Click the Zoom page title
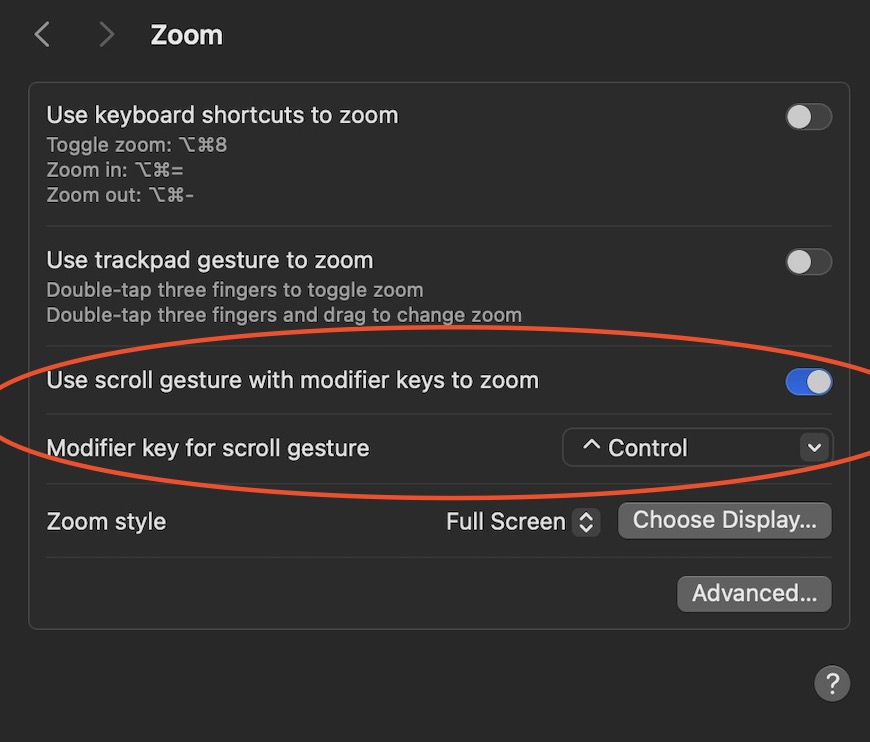Viewport: 870px width, 742px height. (186, 35)
